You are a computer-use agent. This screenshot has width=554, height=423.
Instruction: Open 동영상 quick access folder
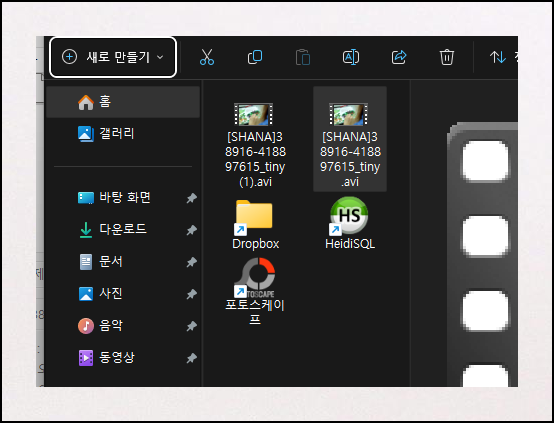coord(123,357)
